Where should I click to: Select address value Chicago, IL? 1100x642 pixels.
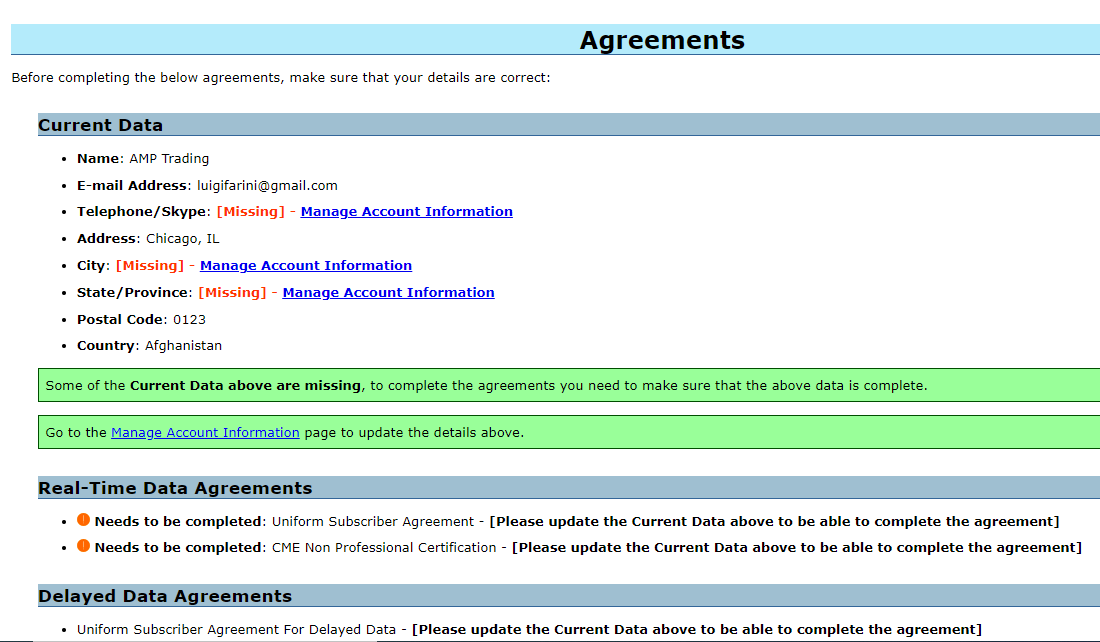pyautogui.click(x=182, y=239)
